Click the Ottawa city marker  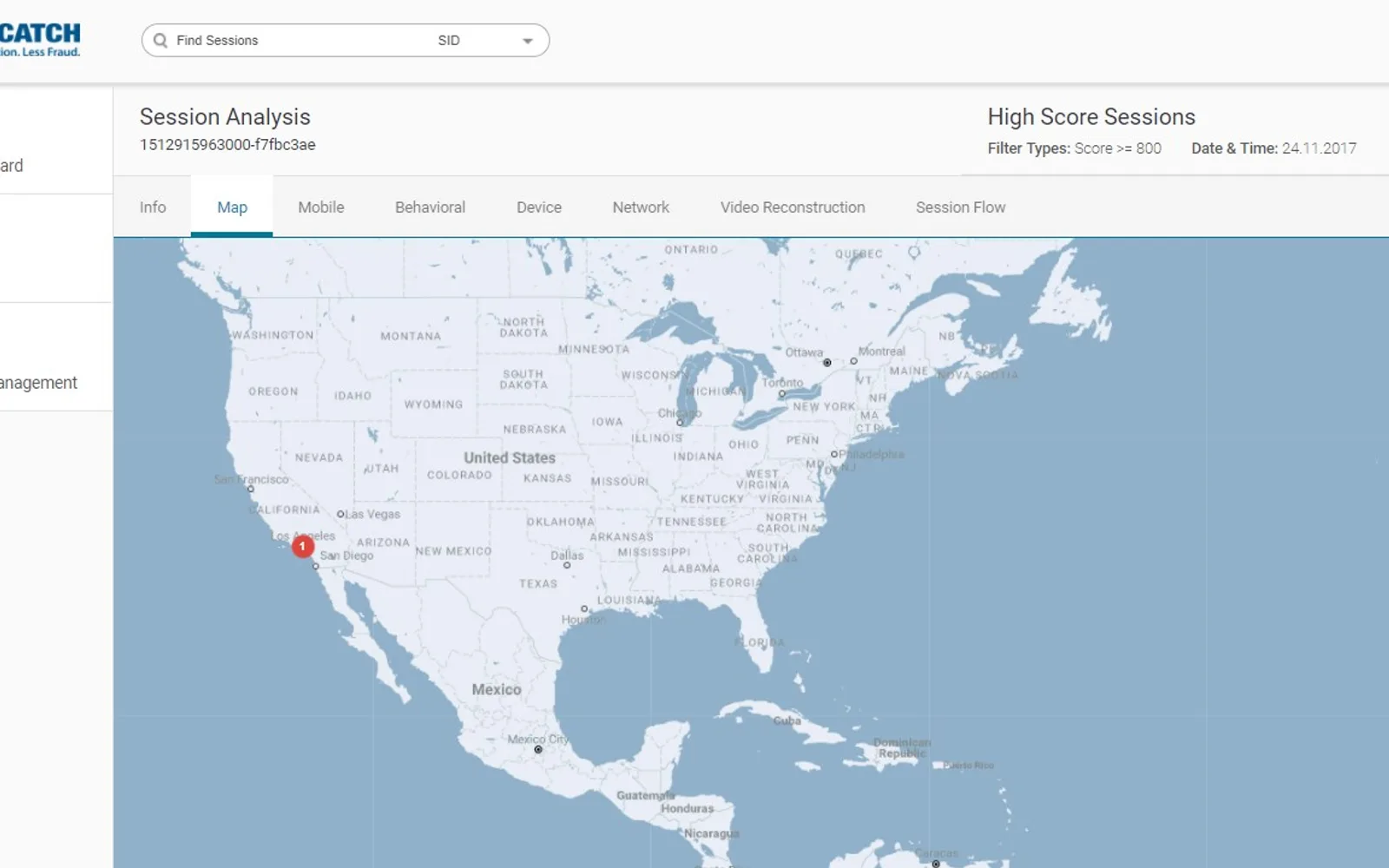[826, 362]
